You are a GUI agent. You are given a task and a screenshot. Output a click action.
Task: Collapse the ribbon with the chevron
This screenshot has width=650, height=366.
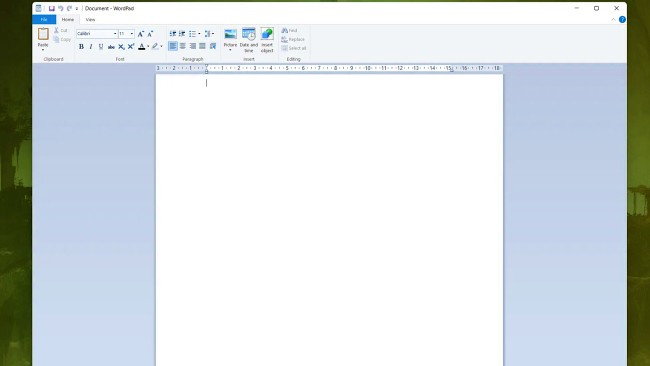tap(614, 19)
